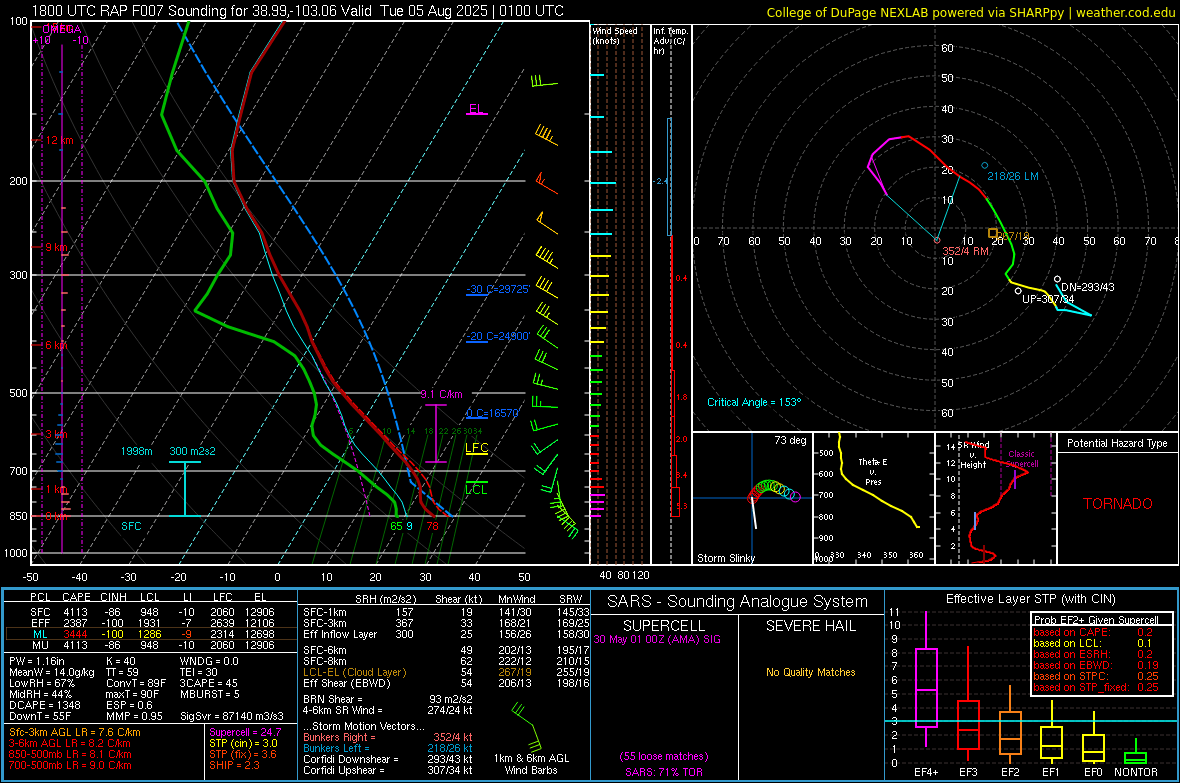Click the SARS: 71% TOR result

(x=664, y=772)
